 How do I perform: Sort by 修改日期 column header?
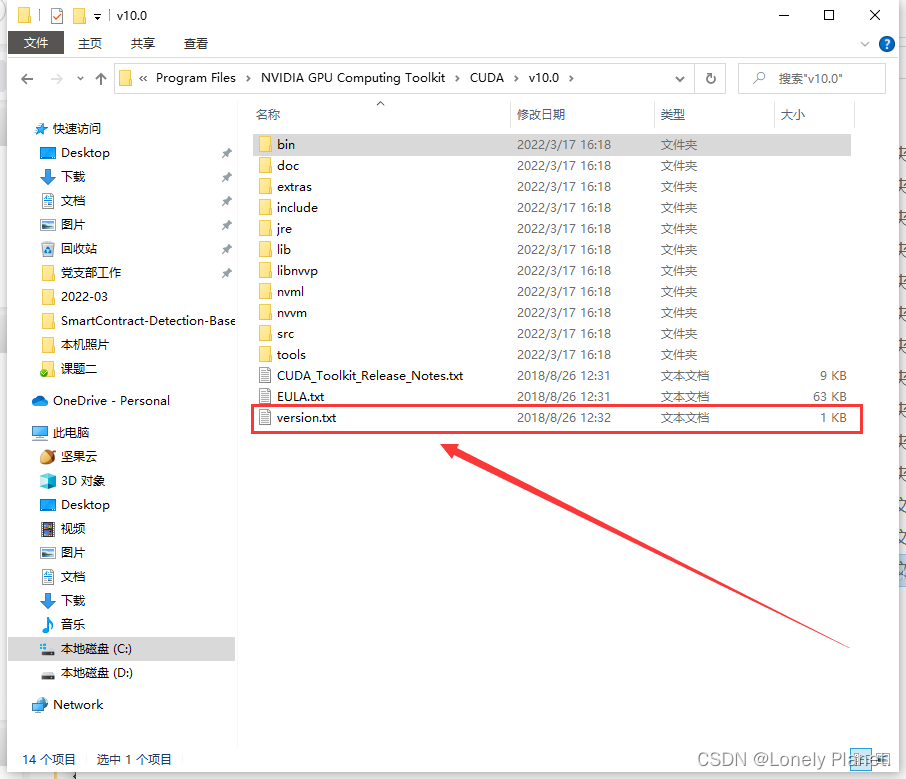[x=582, y=114]
